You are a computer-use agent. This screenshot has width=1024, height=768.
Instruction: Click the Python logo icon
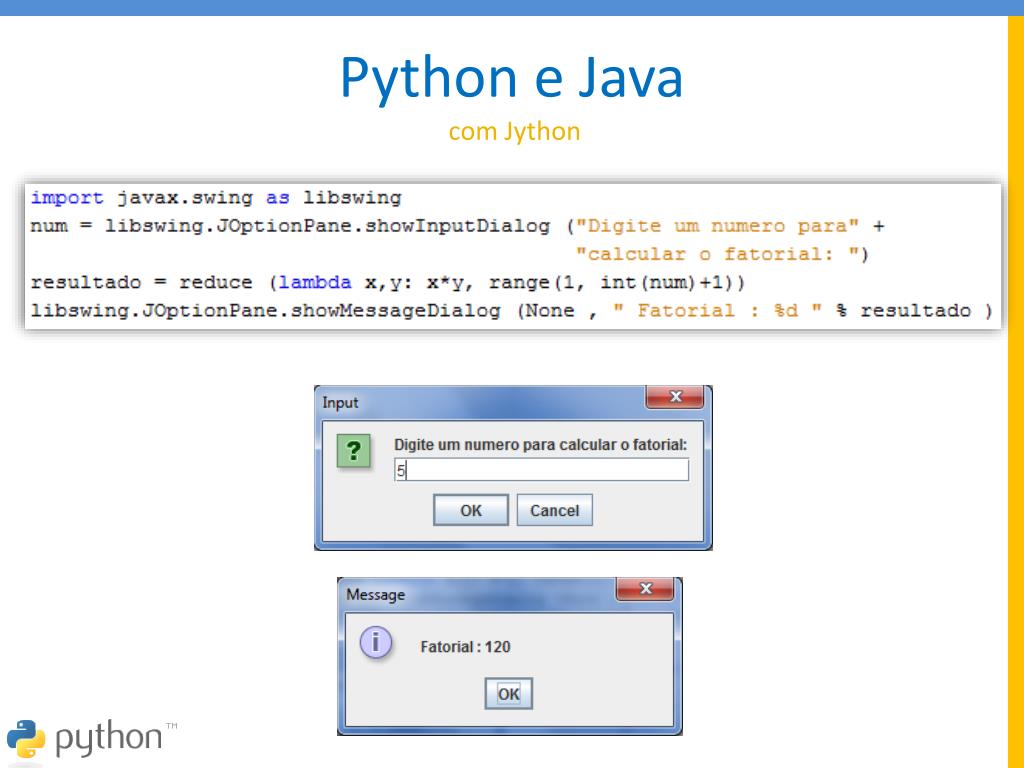(x=26, y=739)
